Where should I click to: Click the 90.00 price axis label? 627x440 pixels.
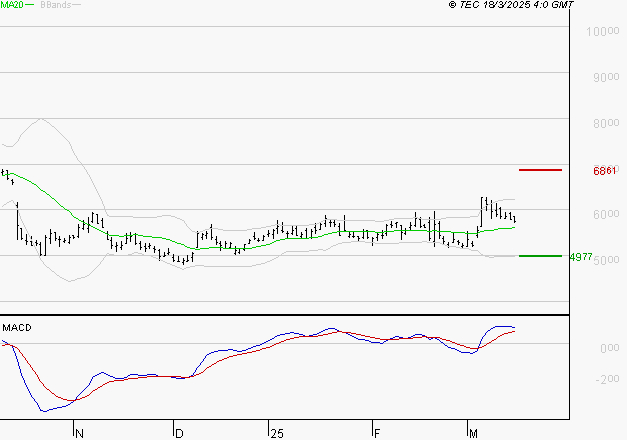point(606,77)
